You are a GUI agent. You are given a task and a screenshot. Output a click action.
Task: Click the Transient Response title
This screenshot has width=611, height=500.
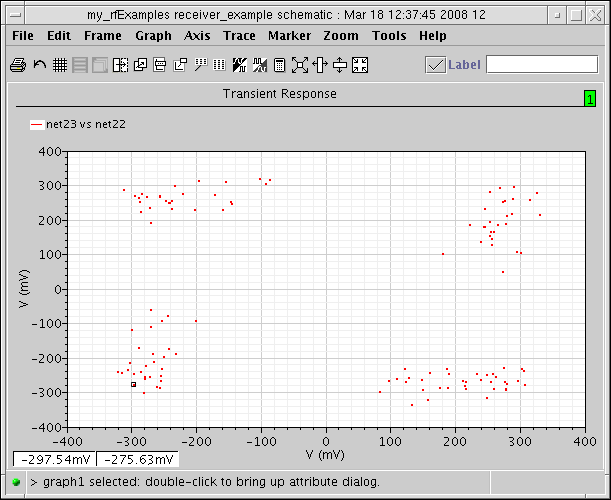[279, 94]
